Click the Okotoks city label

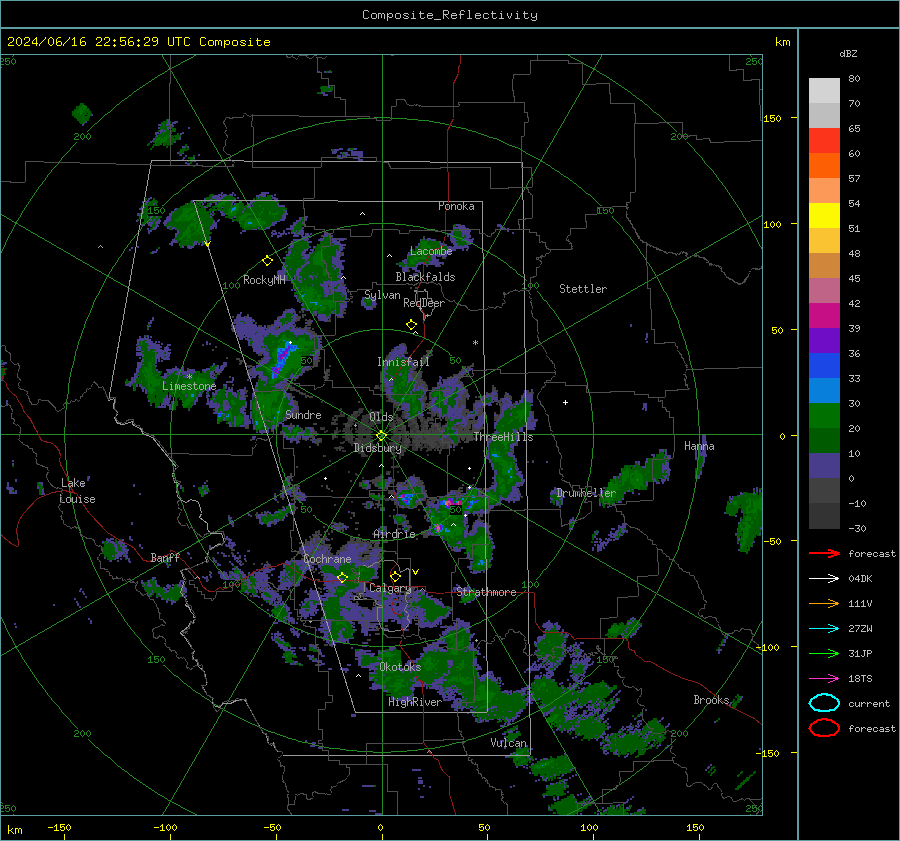click(x=400, y=666)
